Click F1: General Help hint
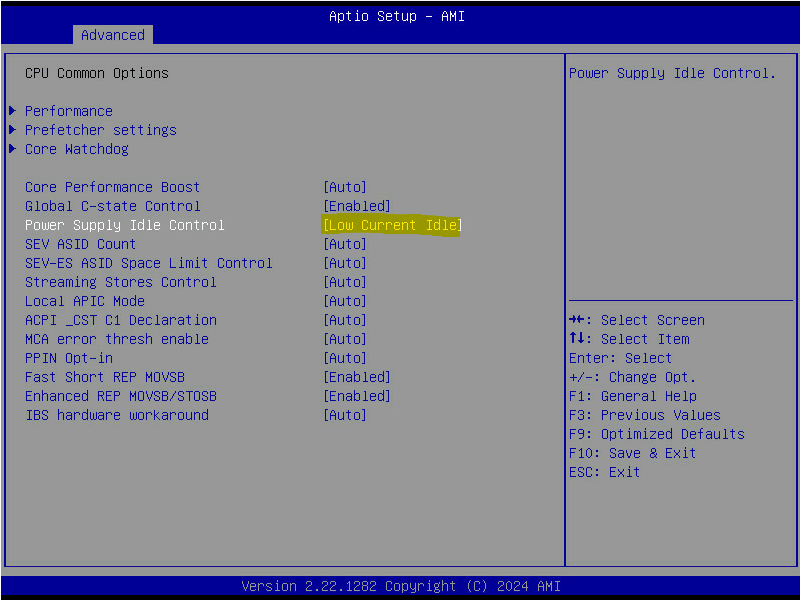Screen dimensions: 800x600 (x=633, y=396)
